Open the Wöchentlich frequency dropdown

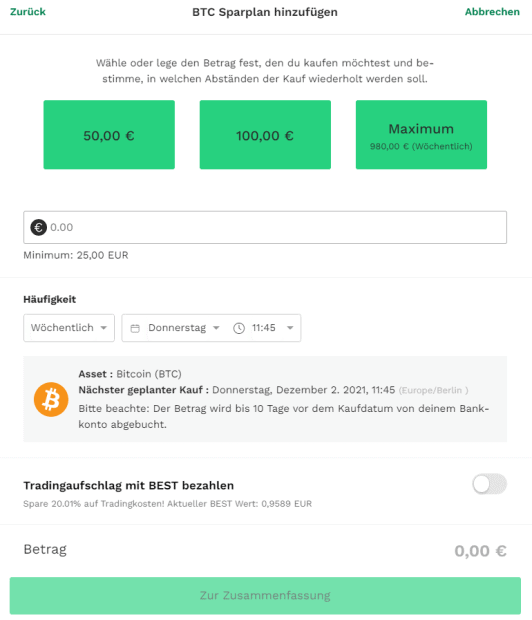point(69,328)
